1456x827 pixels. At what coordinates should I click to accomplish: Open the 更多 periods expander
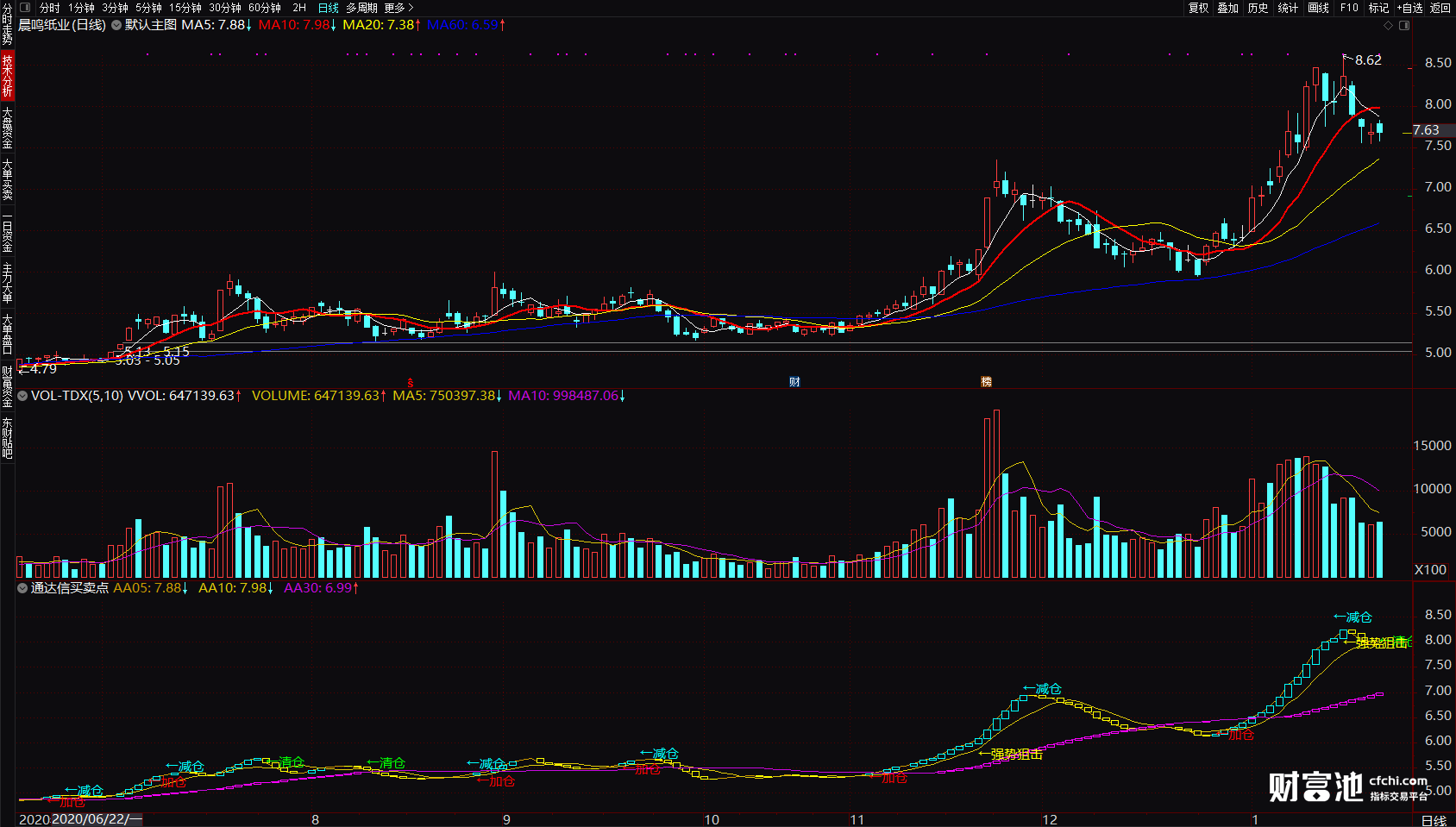[x=399, y=8]
